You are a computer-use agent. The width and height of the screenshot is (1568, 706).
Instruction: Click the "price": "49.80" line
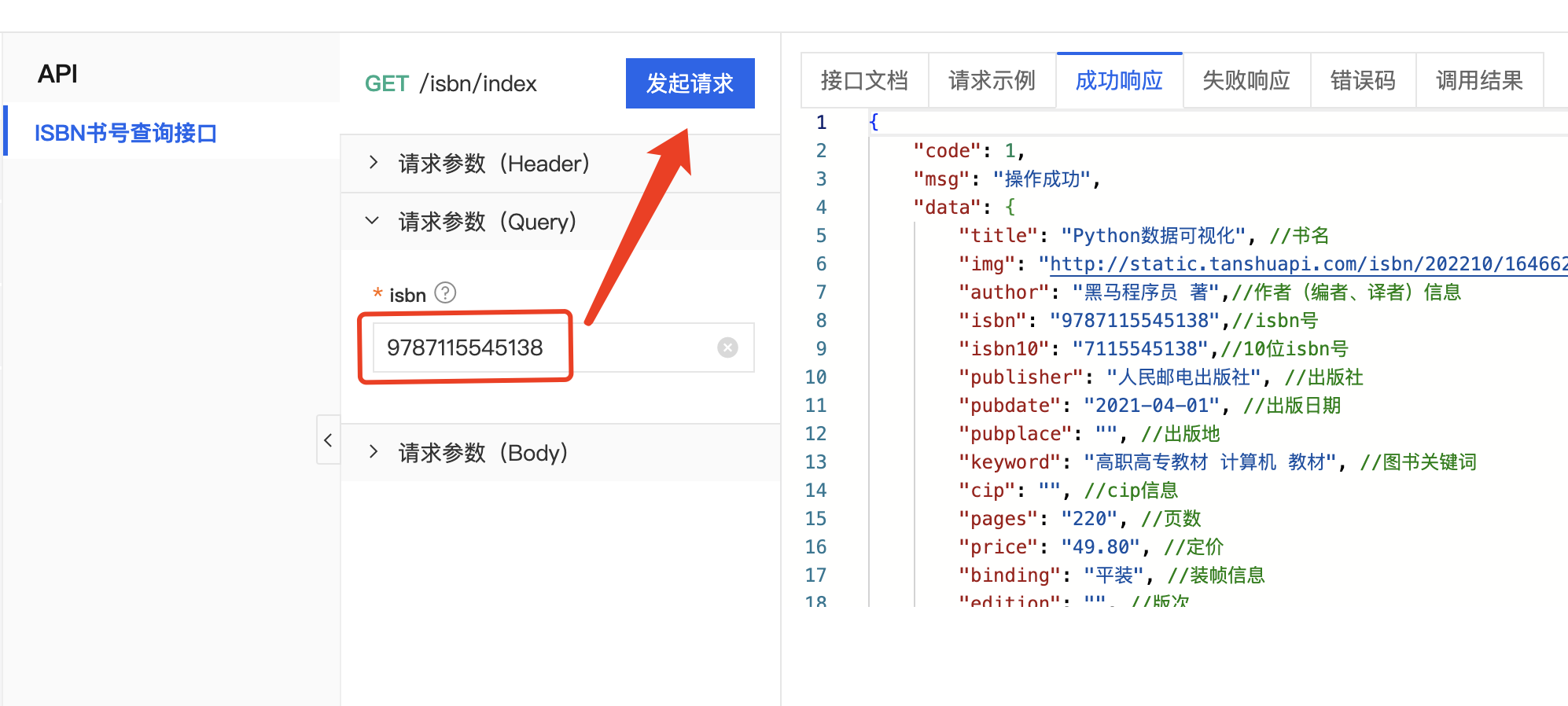(x=1091, y=547)
